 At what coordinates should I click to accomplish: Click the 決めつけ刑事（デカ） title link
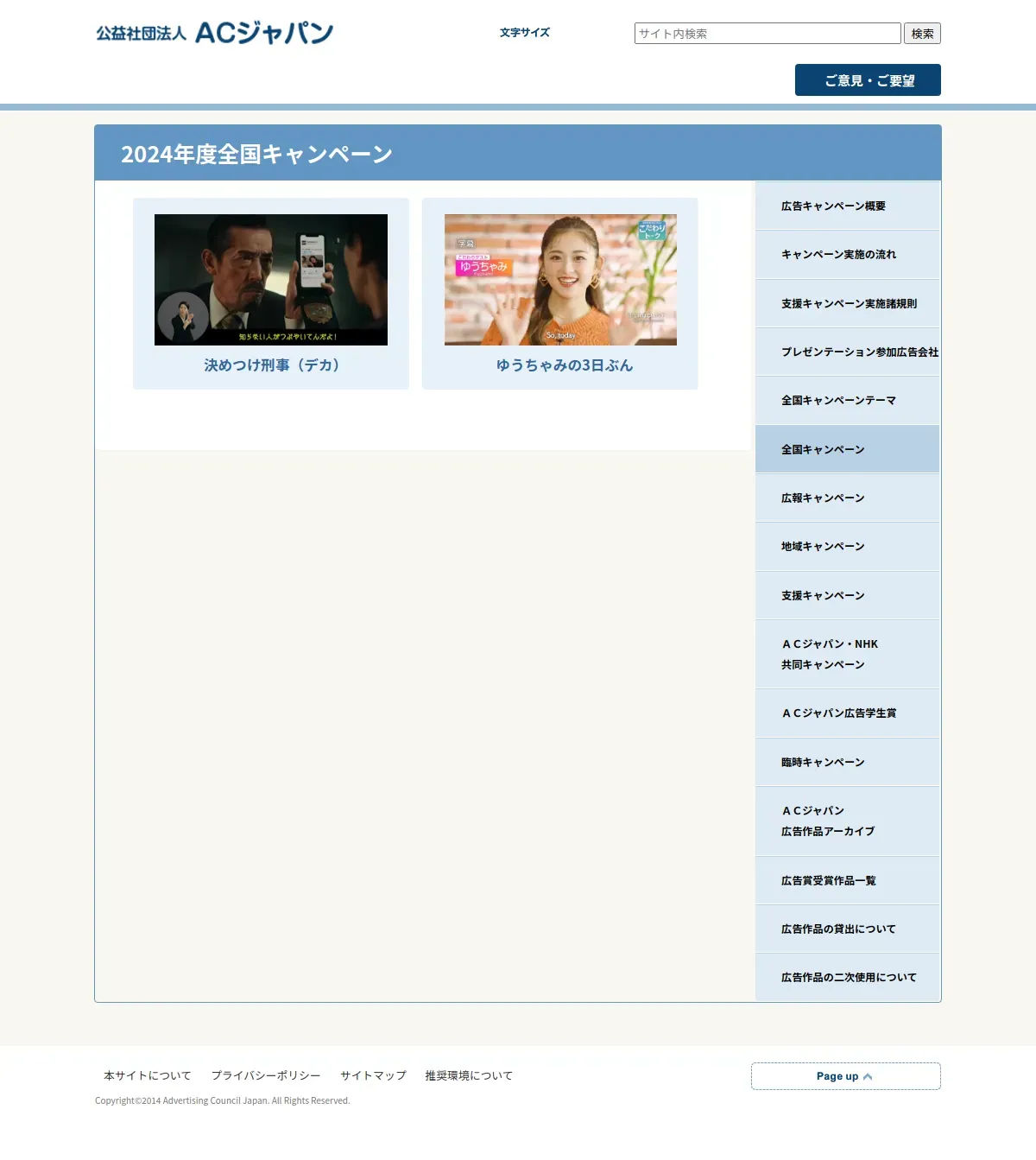pos(271,365)
